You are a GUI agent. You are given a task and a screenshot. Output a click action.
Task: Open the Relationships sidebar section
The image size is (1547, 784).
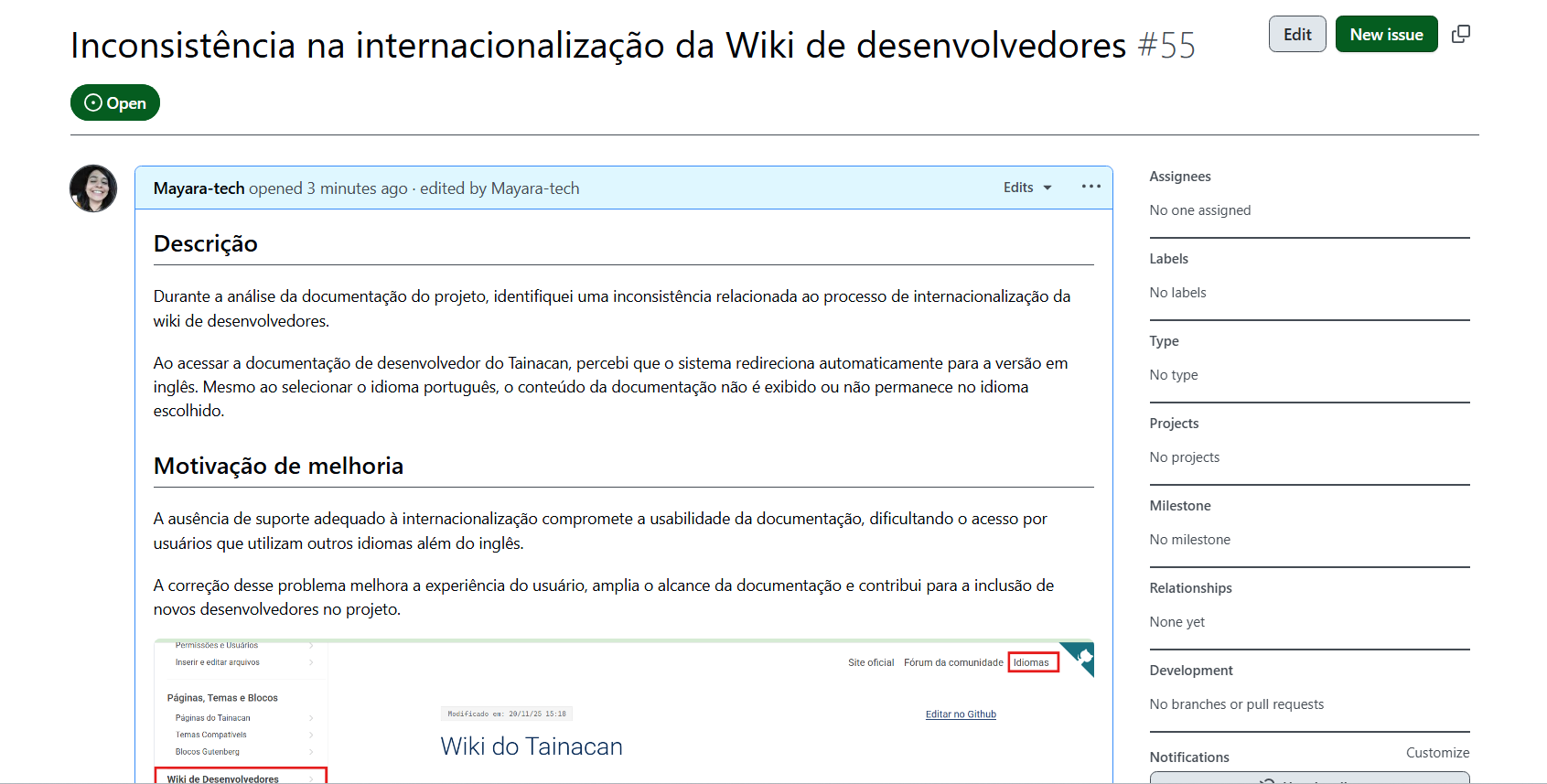coord(1190,588)
